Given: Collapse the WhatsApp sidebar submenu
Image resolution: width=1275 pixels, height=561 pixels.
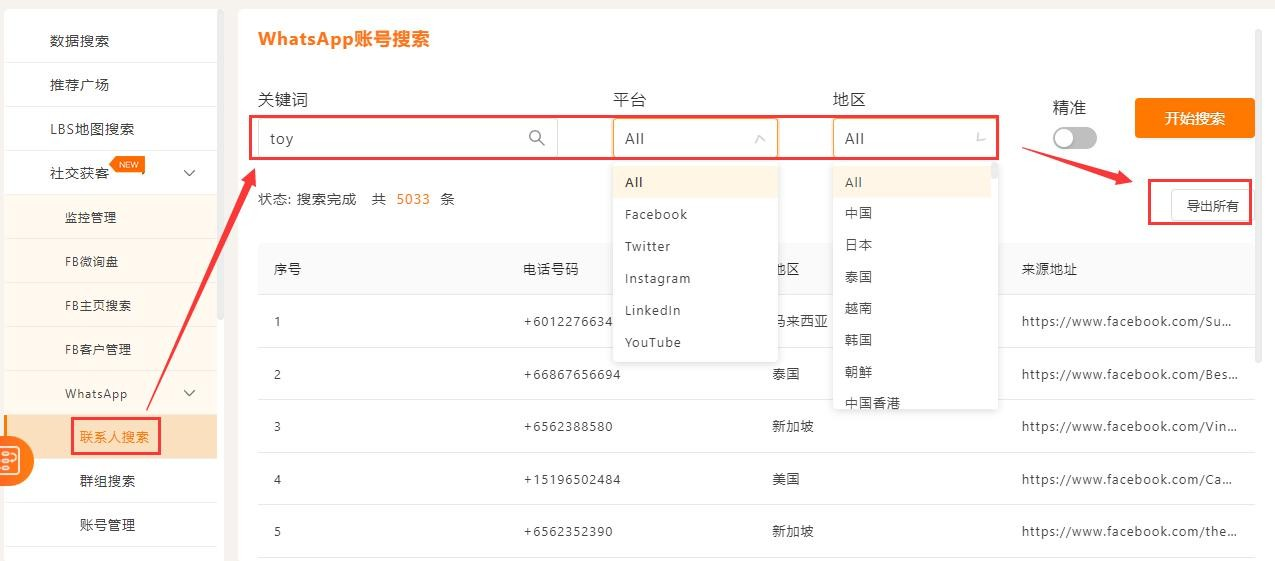Looking at the screenshot, I should (190, 393).
